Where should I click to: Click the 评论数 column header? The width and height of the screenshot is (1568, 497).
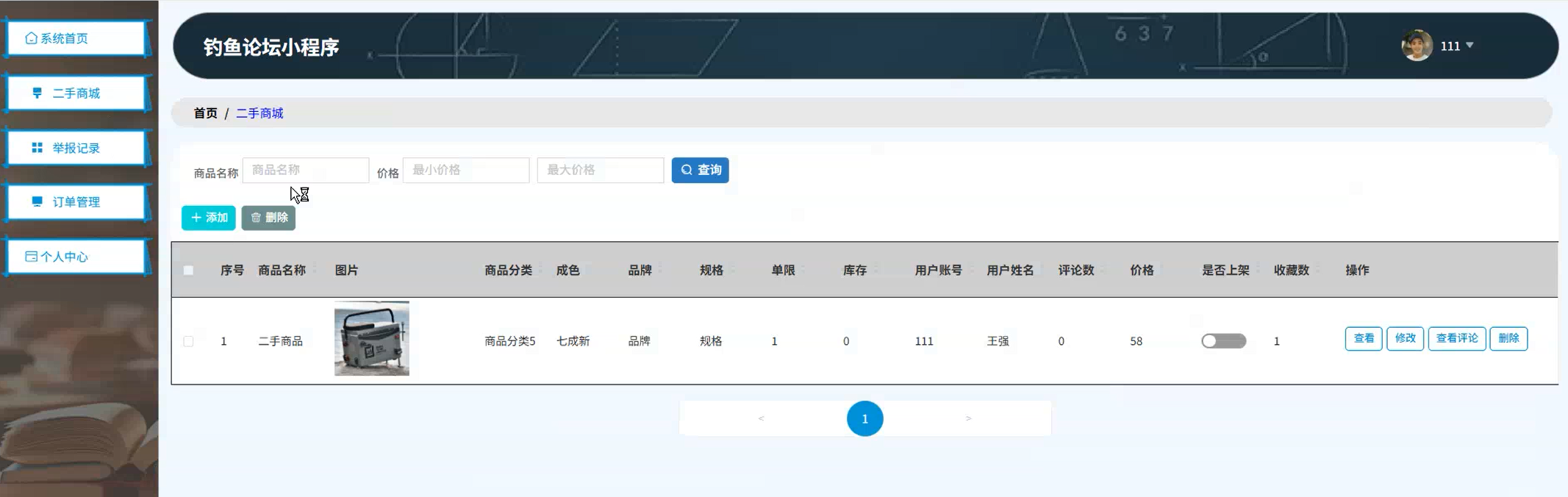click(1076, 271)
